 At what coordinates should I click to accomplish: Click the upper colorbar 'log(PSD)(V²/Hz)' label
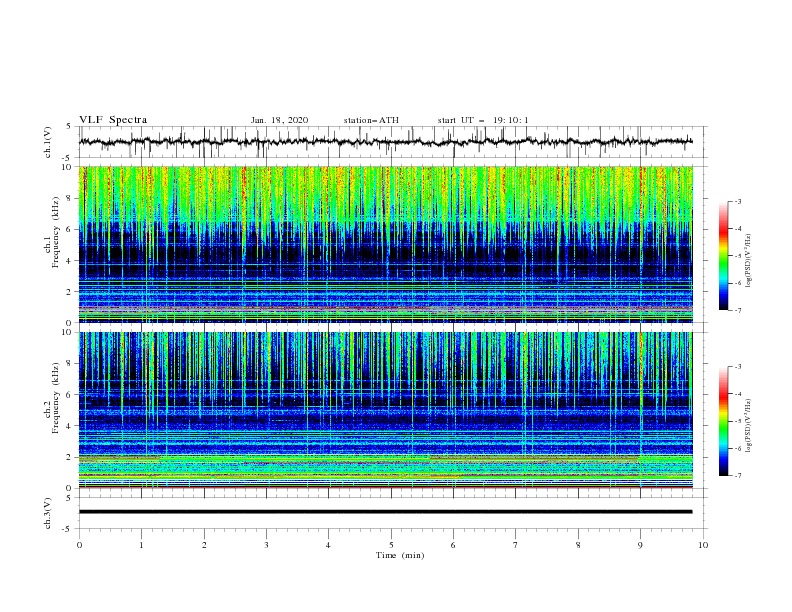(749, 261)
